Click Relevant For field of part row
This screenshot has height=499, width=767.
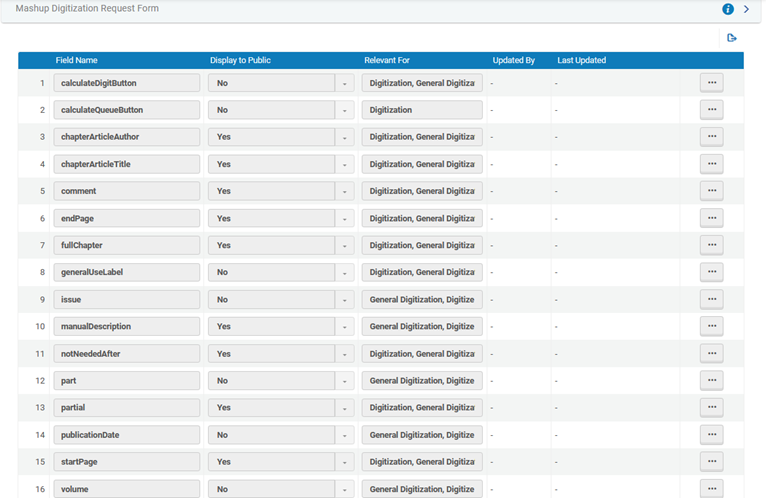(422, 381)
